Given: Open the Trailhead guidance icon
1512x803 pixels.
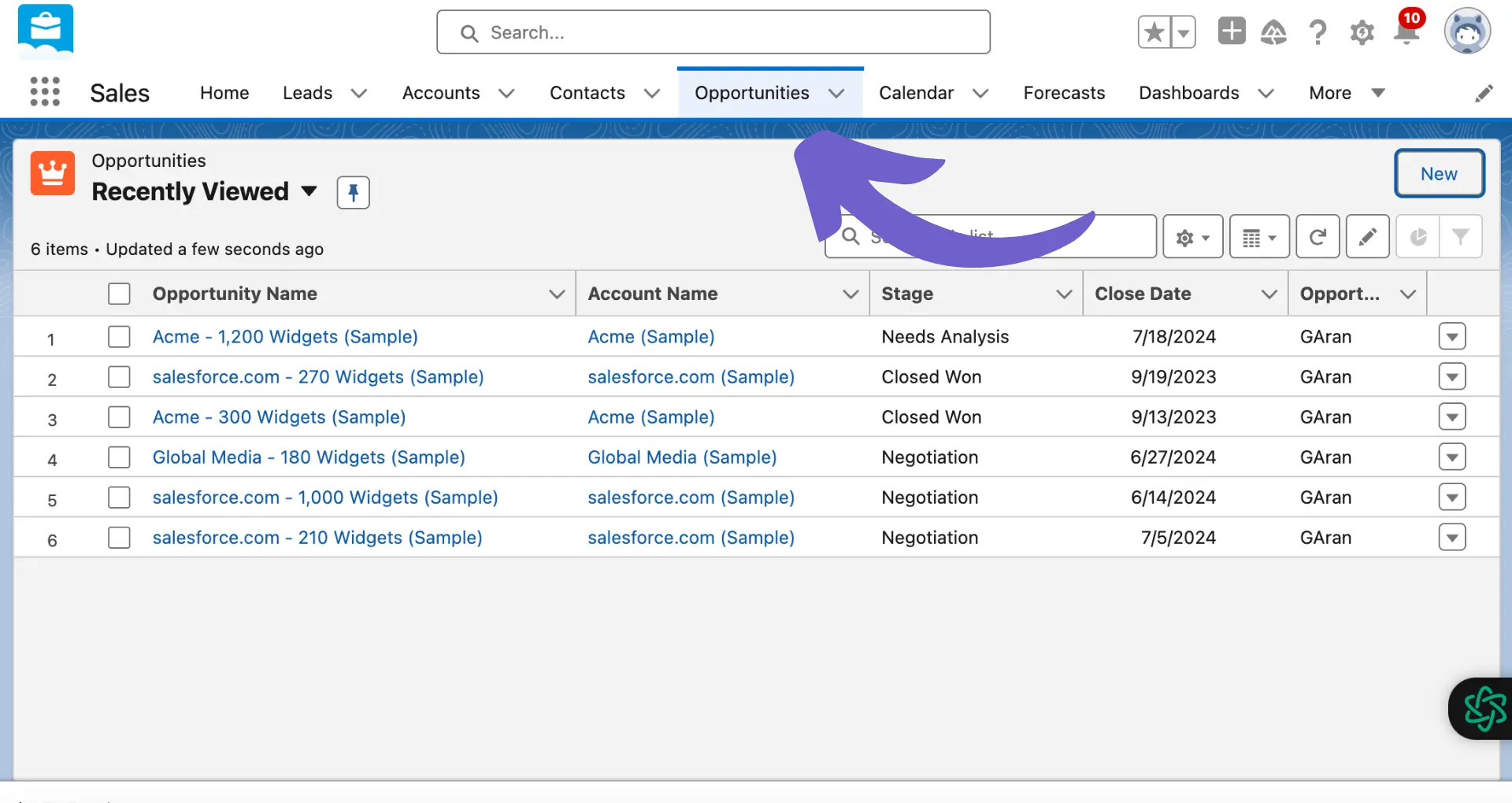Looking at the screenshot, I should click(1273, 32).
